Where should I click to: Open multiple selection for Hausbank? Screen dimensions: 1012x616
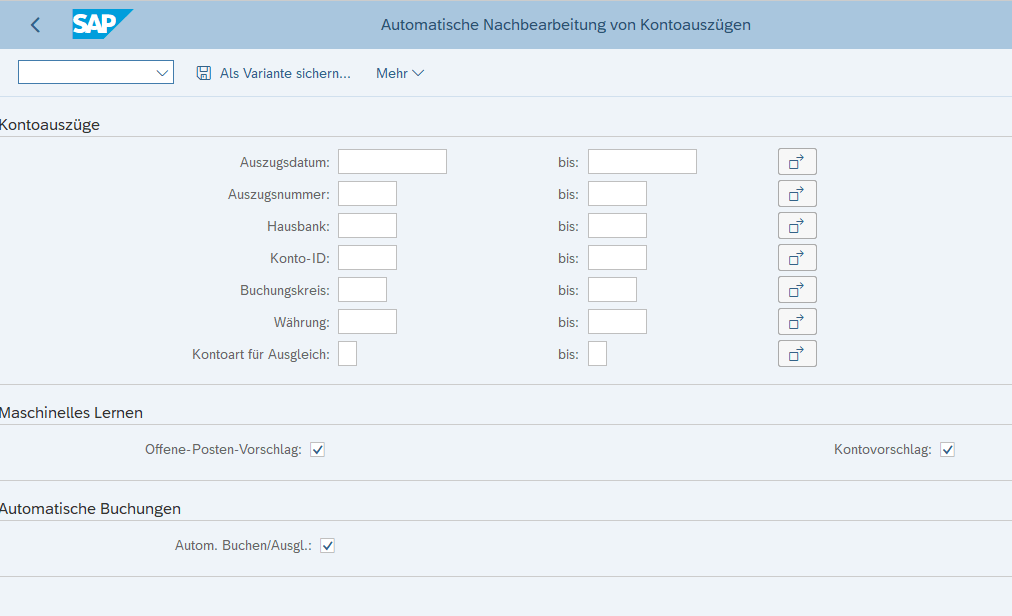tap(797, 226)
